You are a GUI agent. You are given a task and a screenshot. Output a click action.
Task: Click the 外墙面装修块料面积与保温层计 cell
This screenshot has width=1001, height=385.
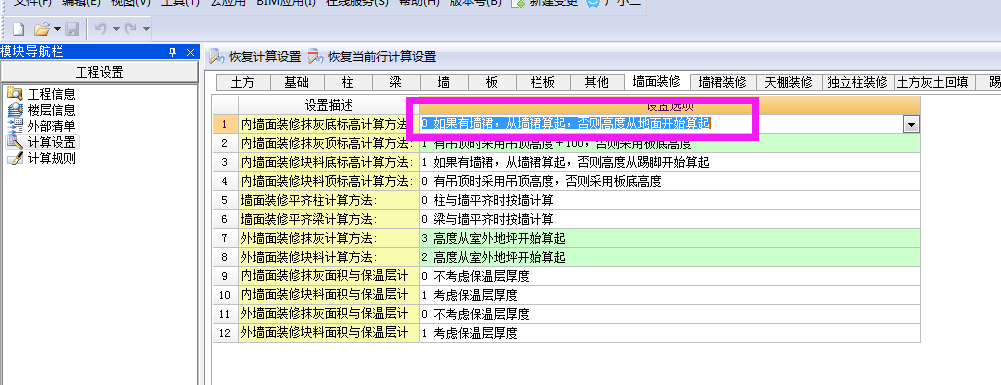329,333
